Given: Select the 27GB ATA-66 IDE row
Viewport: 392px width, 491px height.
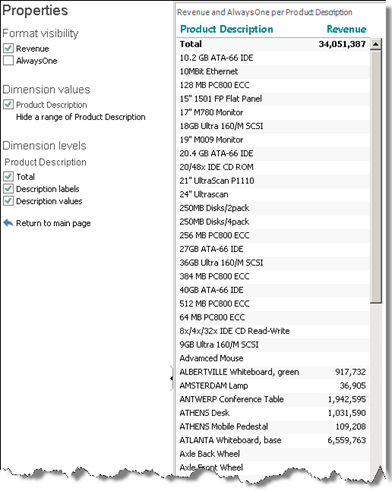Looking at the screenshot, I should [x=273, y=249].
